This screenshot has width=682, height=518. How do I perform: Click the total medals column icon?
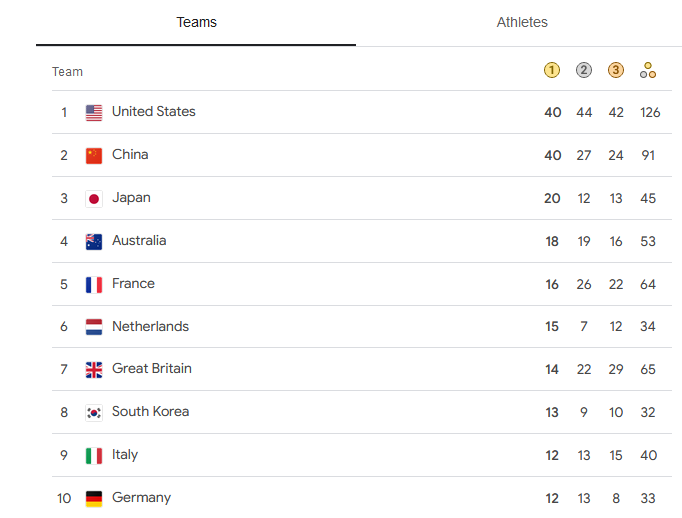648,70
